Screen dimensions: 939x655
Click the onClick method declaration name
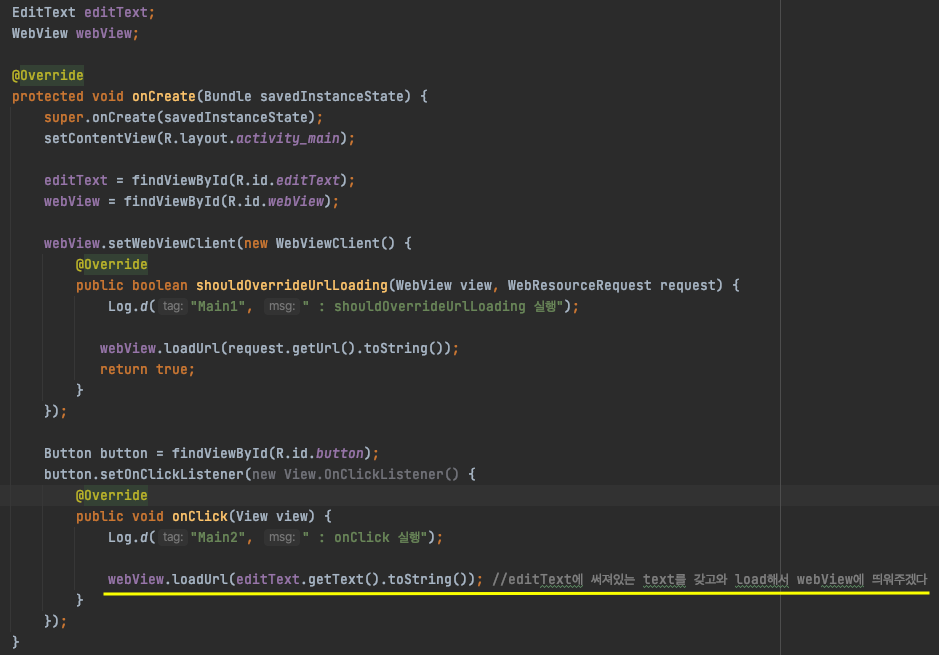[x=199, y=516]
